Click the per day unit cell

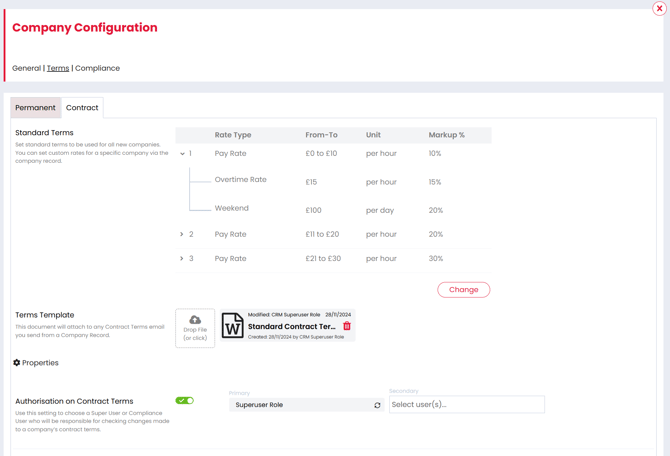tap(380, 210)
